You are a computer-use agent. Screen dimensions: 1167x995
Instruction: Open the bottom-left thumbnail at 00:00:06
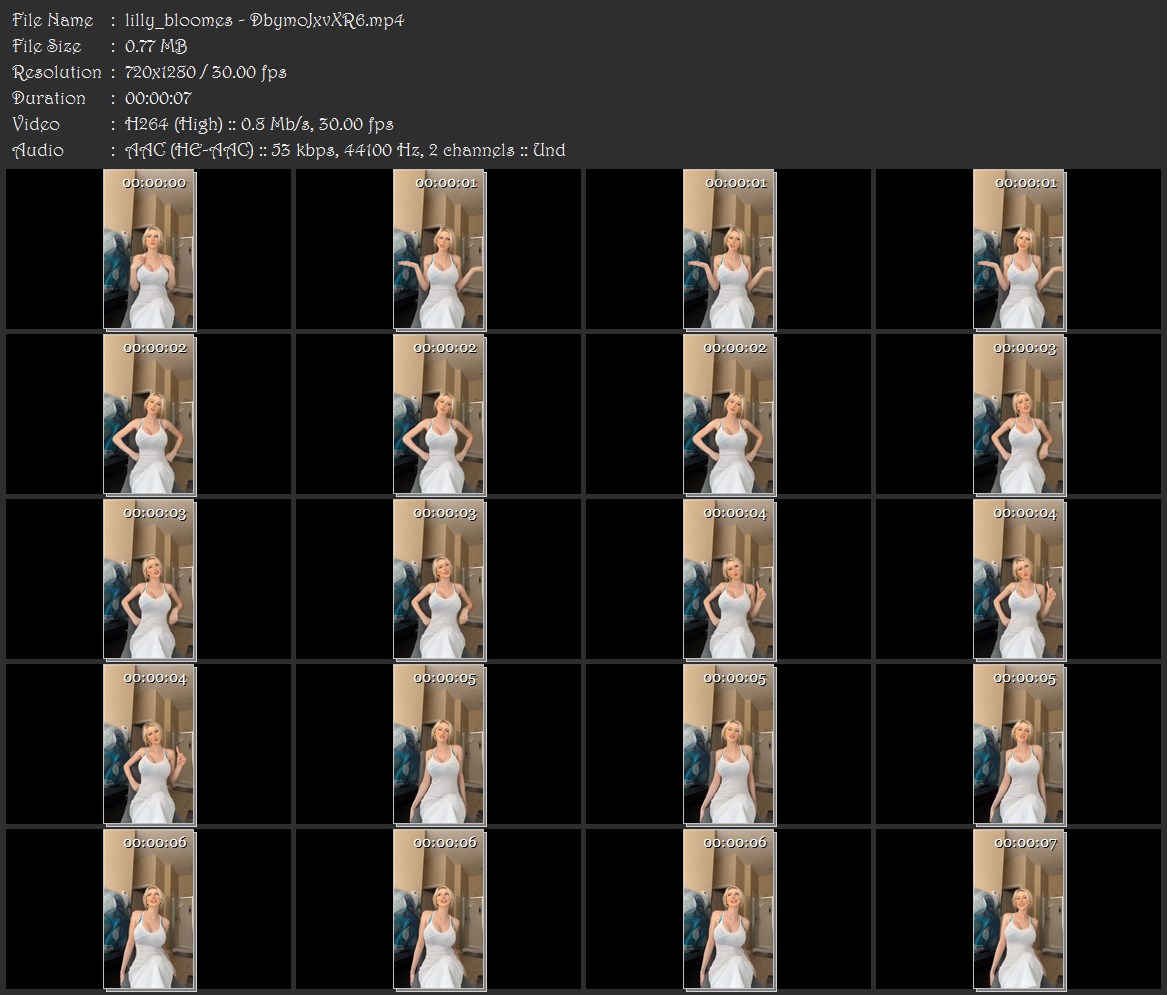pos(149,909)
